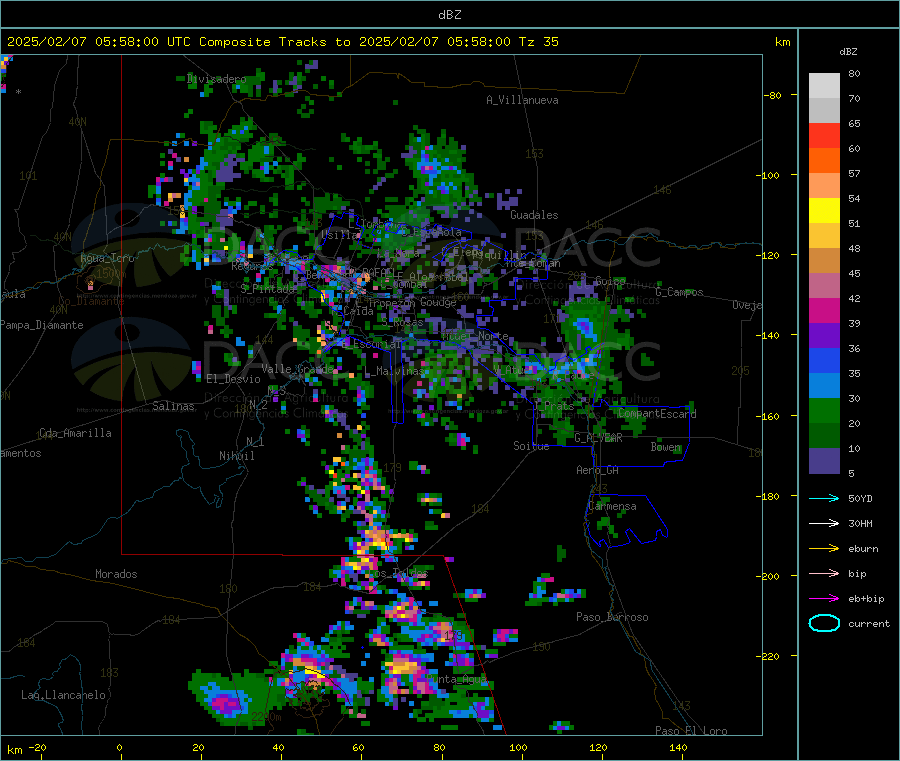The height and width of the screenshot is (761, 900).
Task: Click the yellow eburn arrow legend icon
Action: [824, 548]
